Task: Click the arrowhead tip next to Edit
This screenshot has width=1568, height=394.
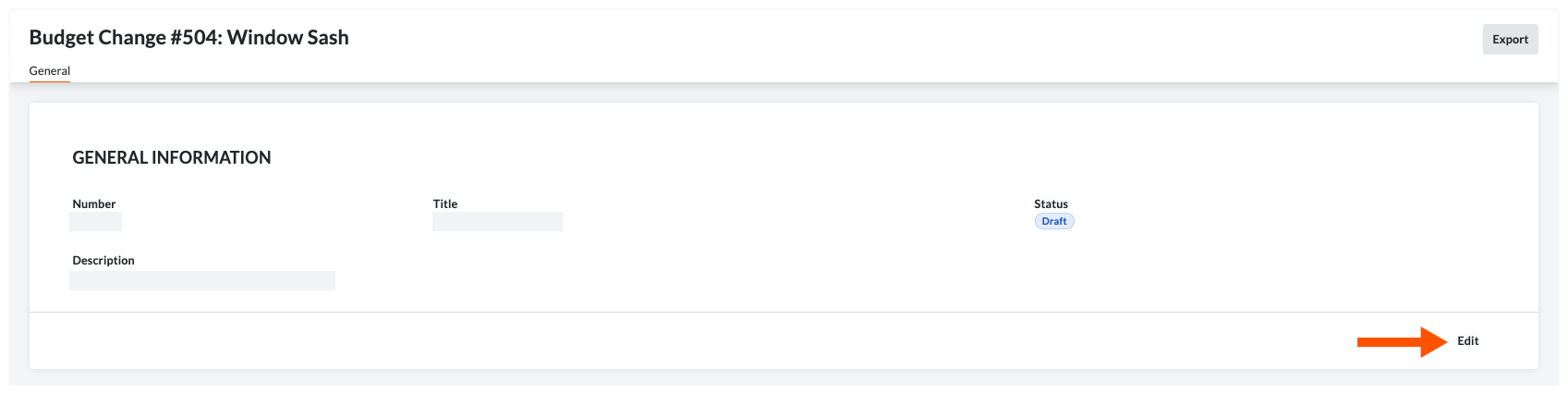Action: tap(1441, 342)
